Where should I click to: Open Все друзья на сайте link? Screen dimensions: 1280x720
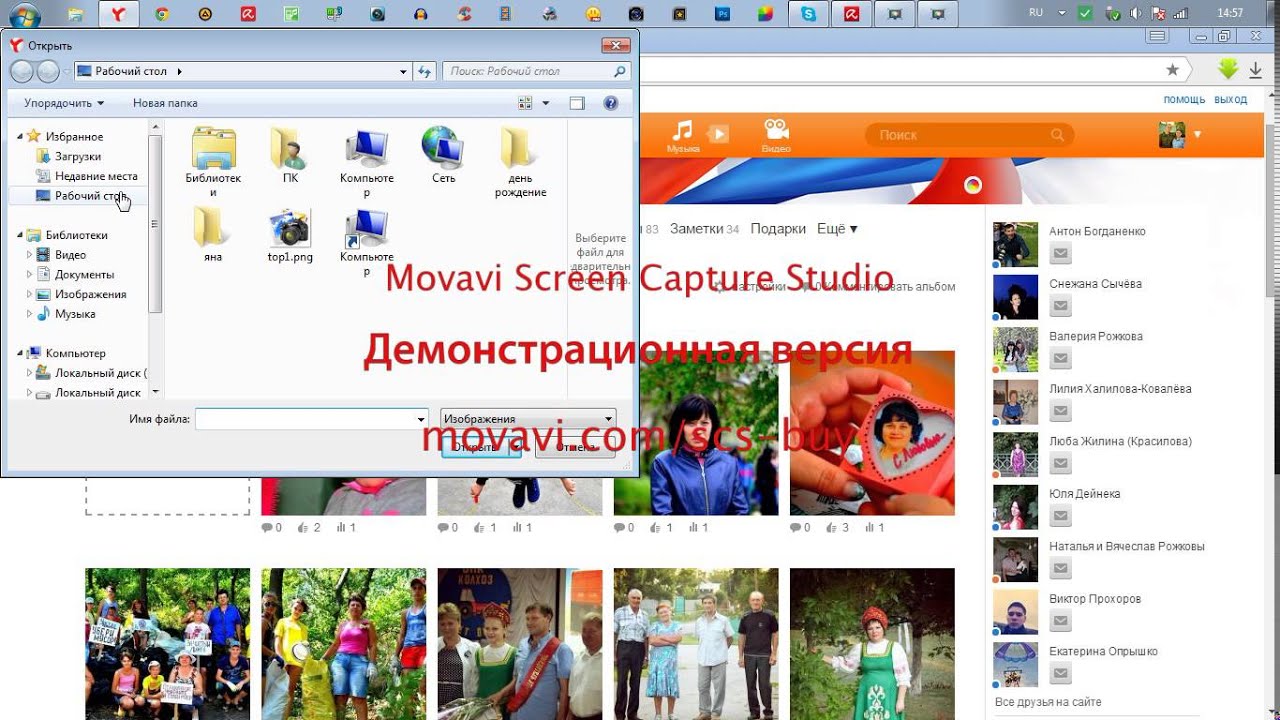coord(1048,702)
